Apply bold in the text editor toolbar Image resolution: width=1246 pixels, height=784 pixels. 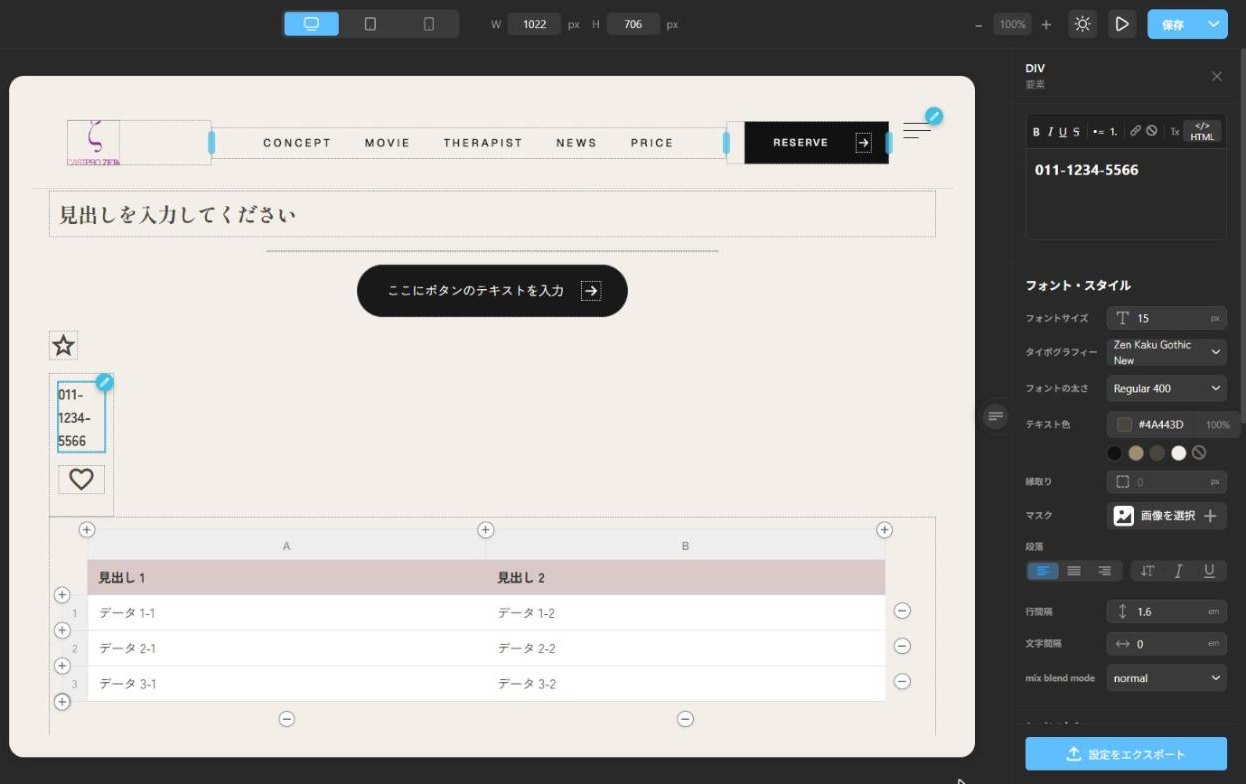tap(1036, 132)
